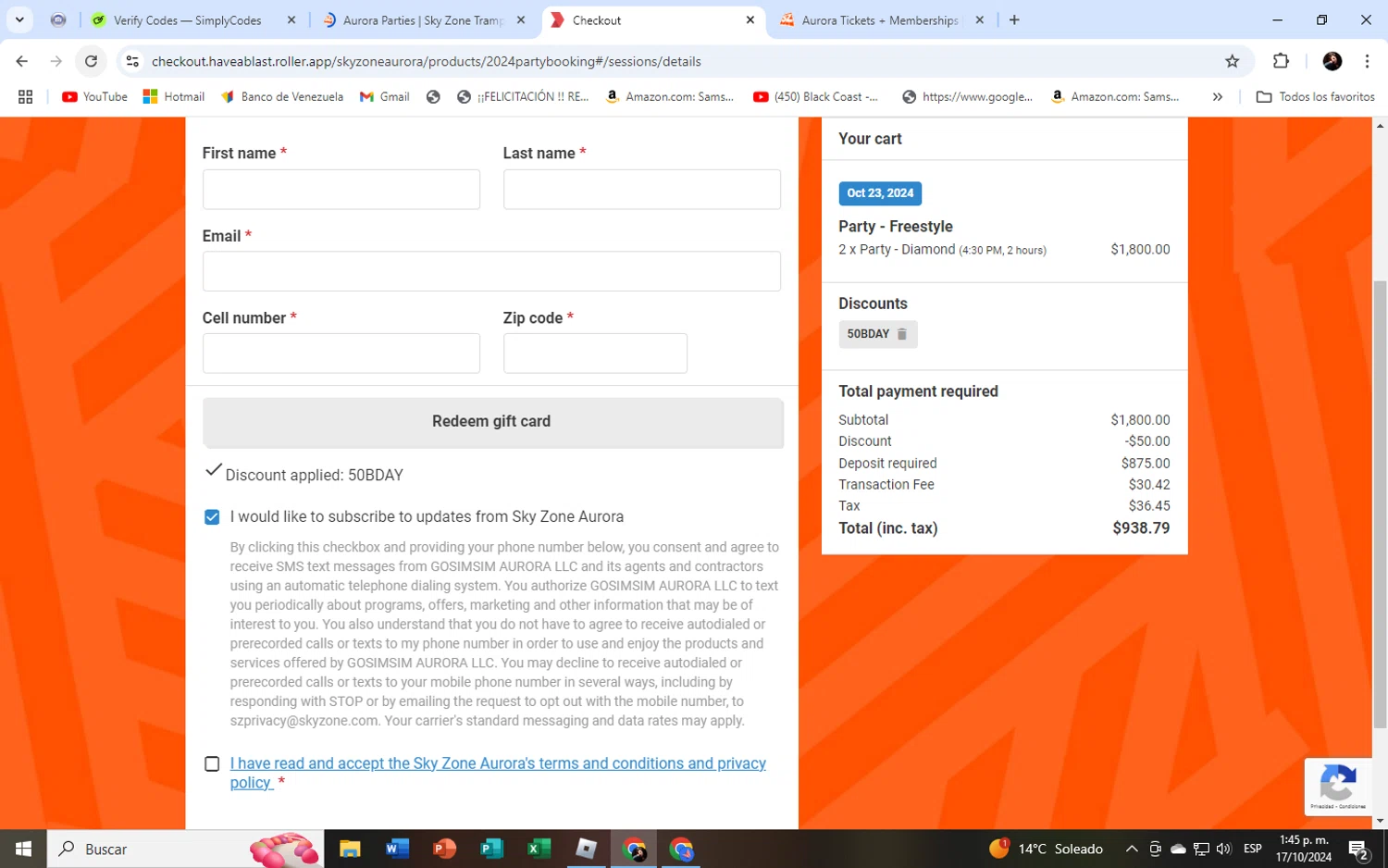Click the Last name field

(642, 189)
